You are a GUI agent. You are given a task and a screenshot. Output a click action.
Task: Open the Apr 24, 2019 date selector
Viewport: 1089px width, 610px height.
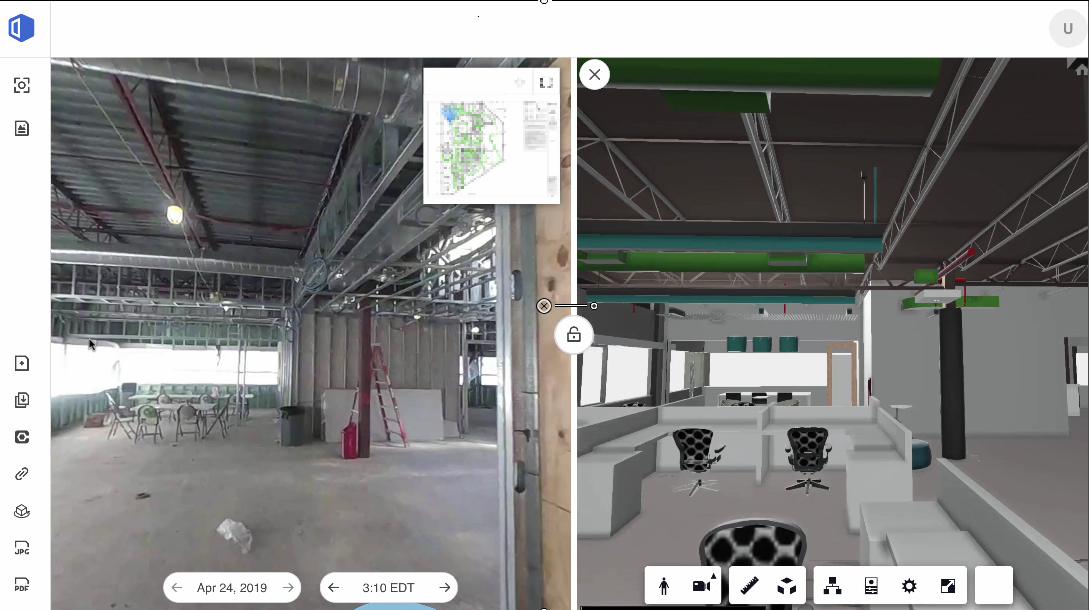point(232,588)
